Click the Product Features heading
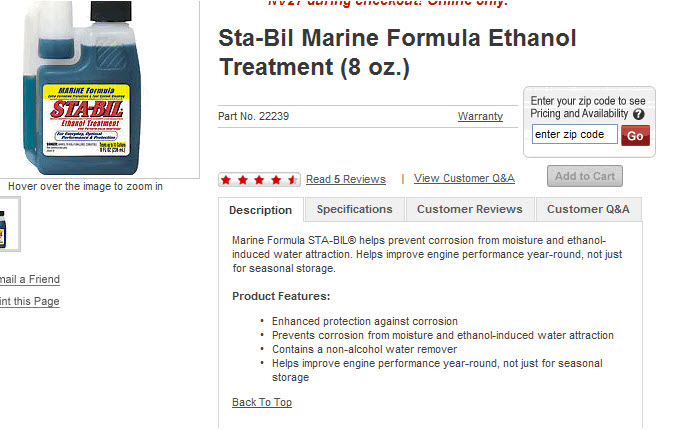 point(281,296)
